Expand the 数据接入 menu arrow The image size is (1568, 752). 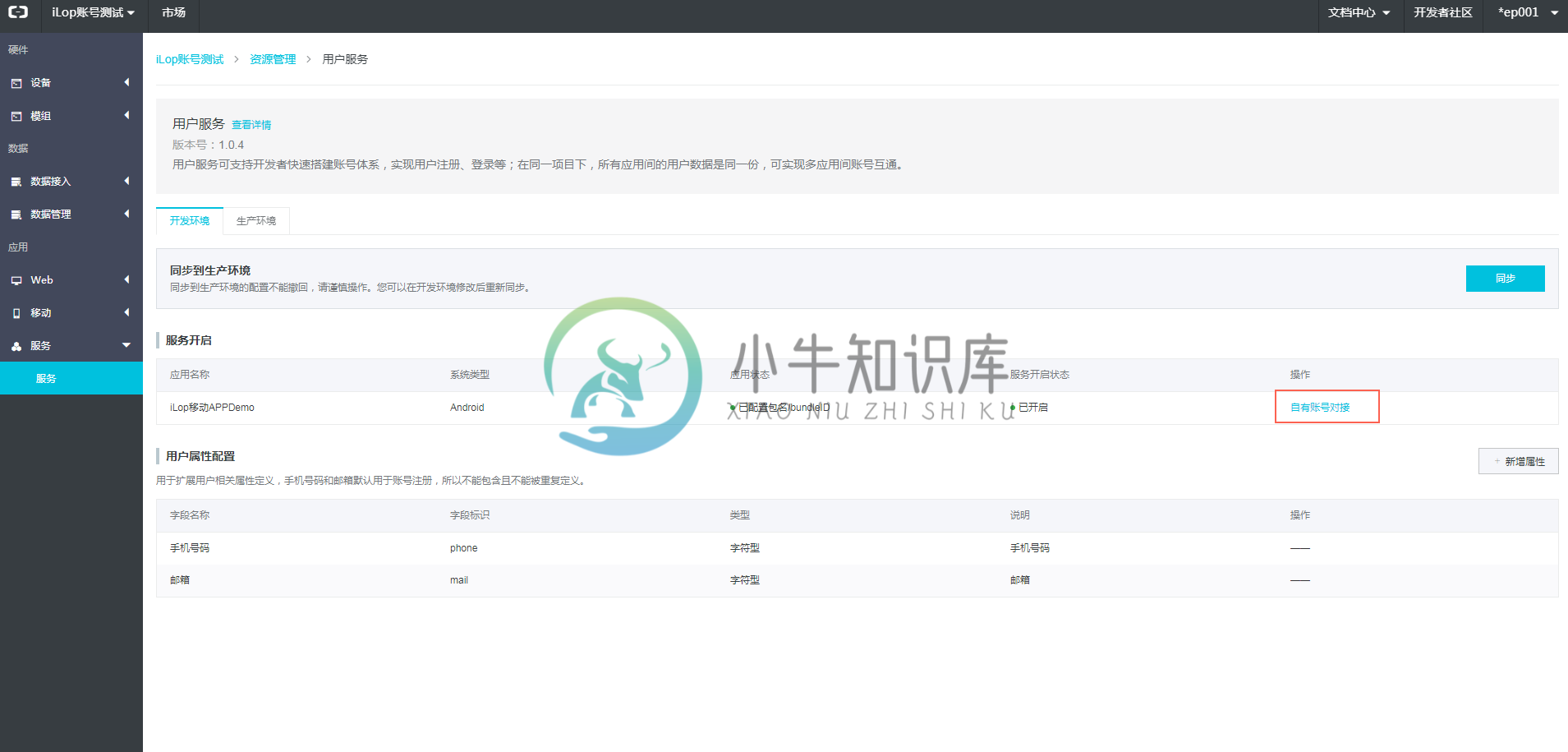click(x=126, y=181)
